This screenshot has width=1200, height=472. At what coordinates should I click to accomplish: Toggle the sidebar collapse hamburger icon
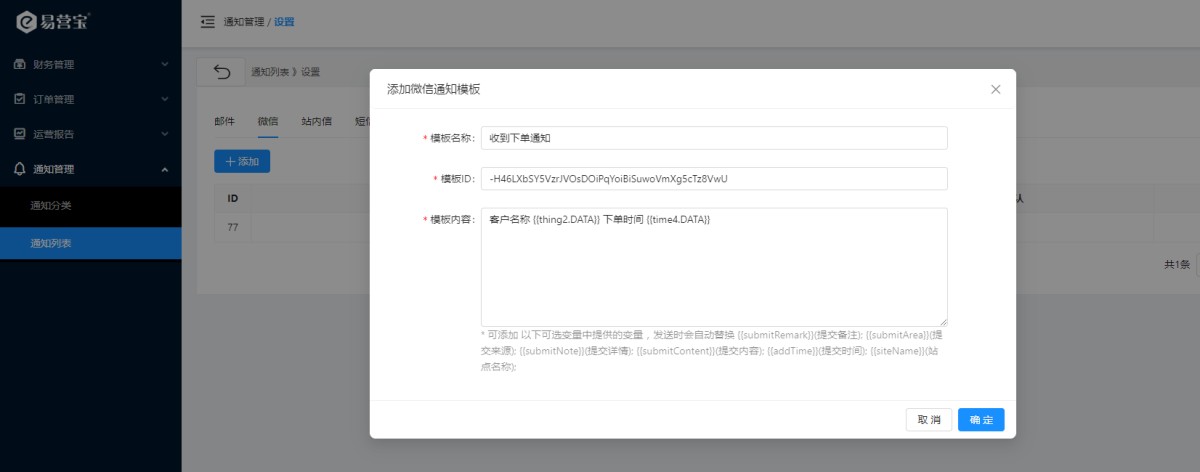coord(208,22)
